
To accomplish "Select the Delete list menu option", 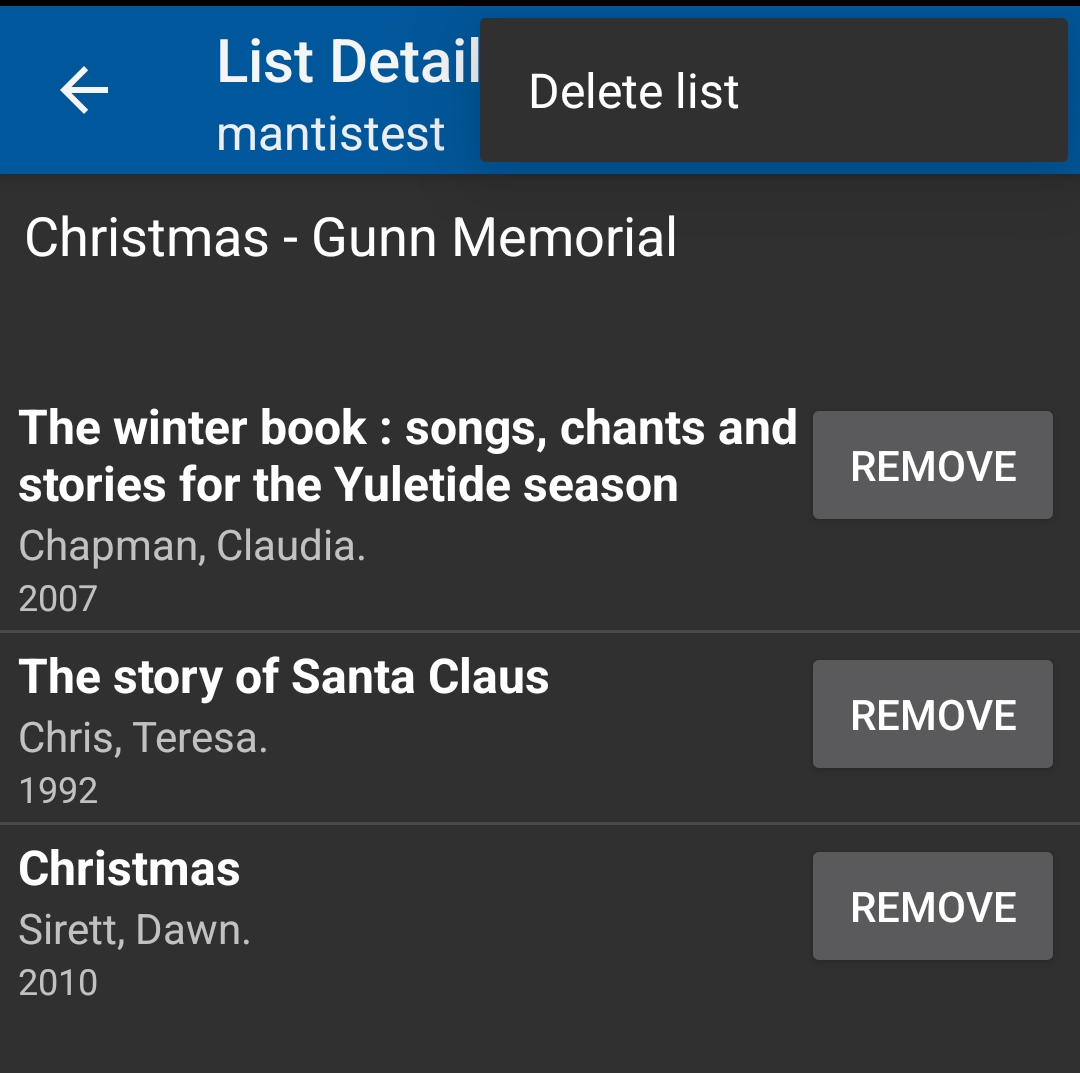I will point(634,90).
